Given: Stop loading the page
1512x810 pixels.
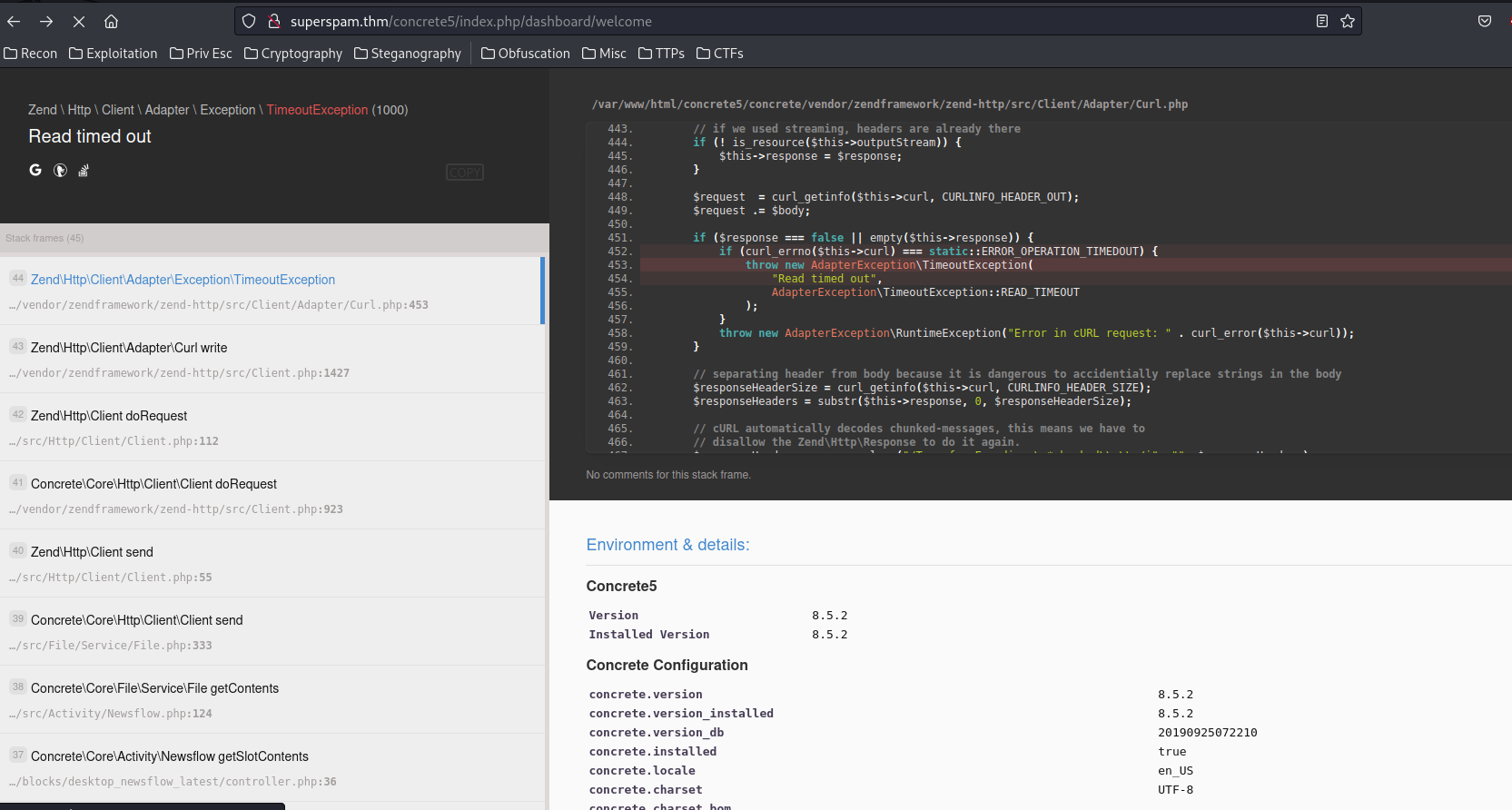Looking at the screenshot, I should (x=79, y=21).
